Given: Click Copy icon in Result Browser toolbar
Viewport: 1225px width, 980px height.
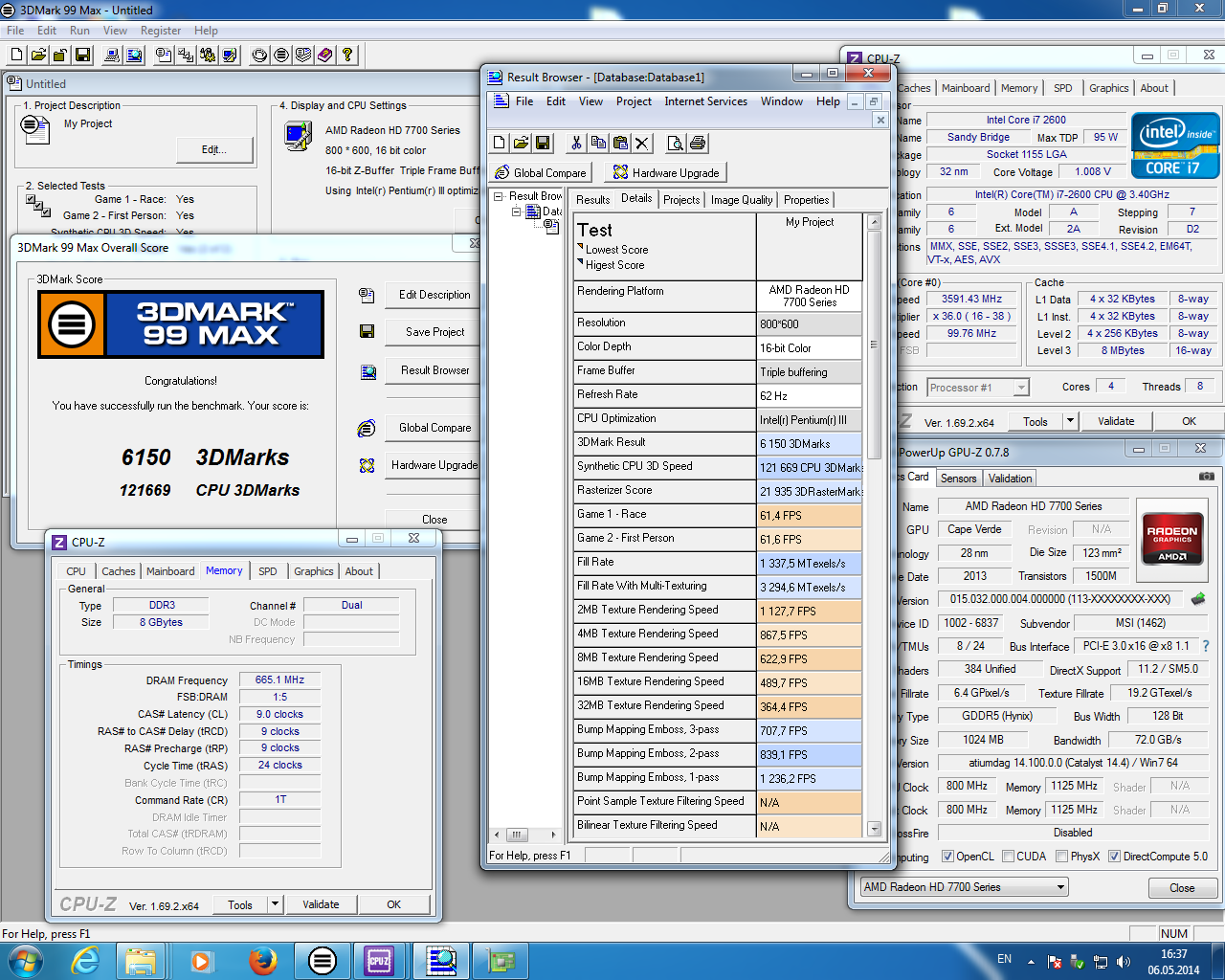Looking at the screenshot, I should coord(598,143).
